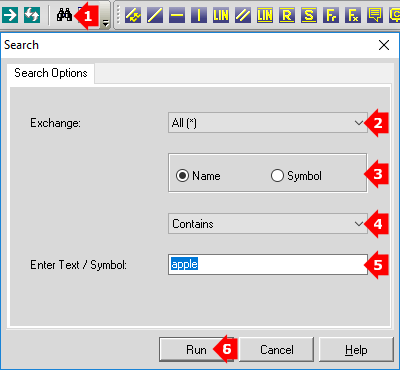Select the vertical line tool

[199, 15]
